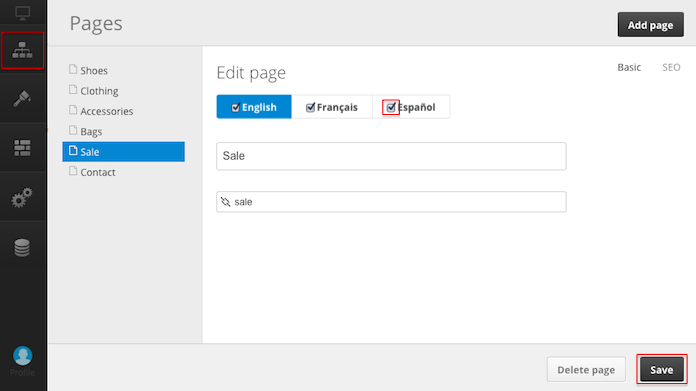Screen dimensions: 696x391
Task: Switch to the English language tab
Action: (254, 107)
